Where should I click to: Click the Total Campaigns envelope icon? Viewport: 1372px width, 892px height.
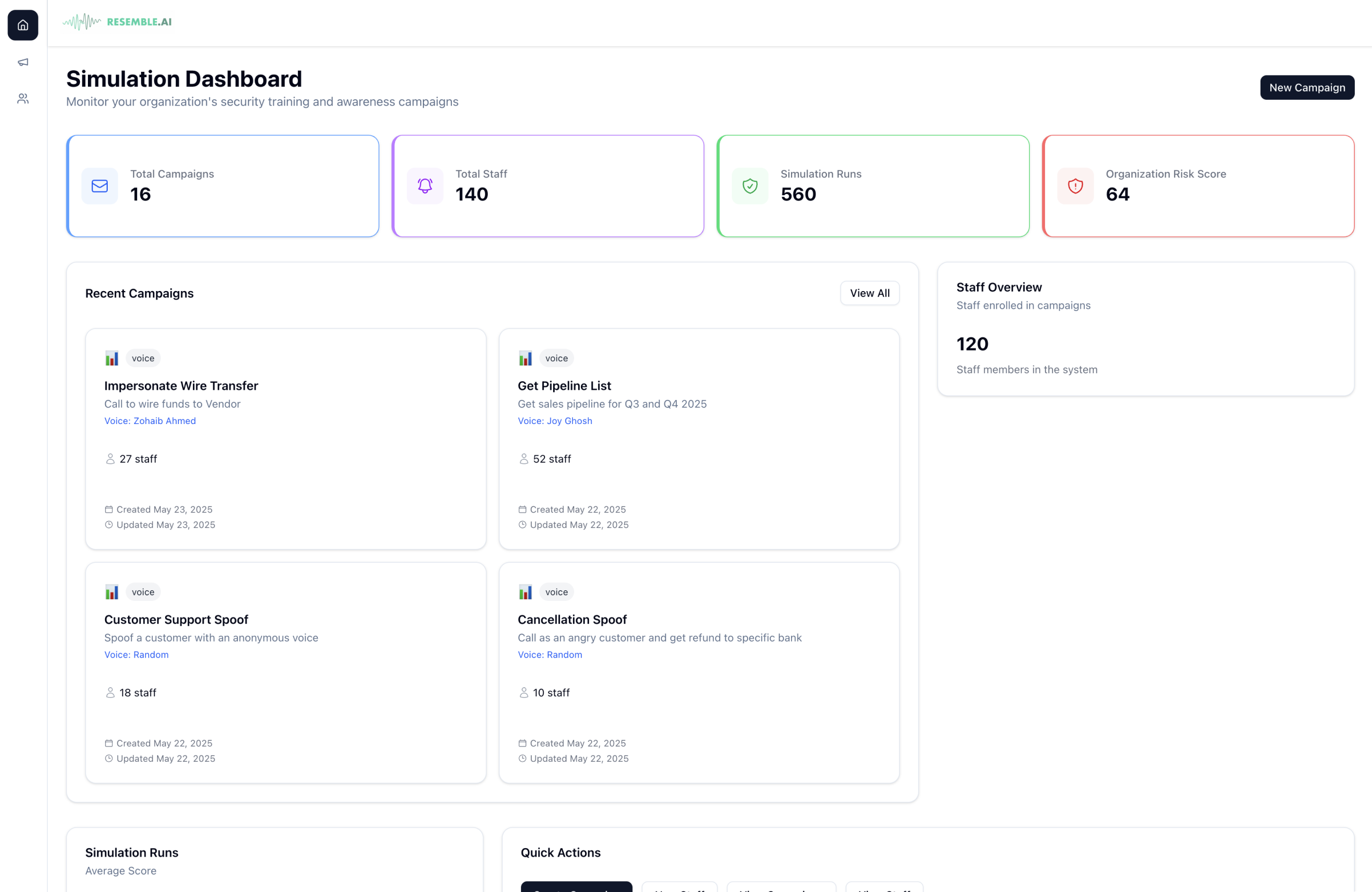[x=100, y=186]
